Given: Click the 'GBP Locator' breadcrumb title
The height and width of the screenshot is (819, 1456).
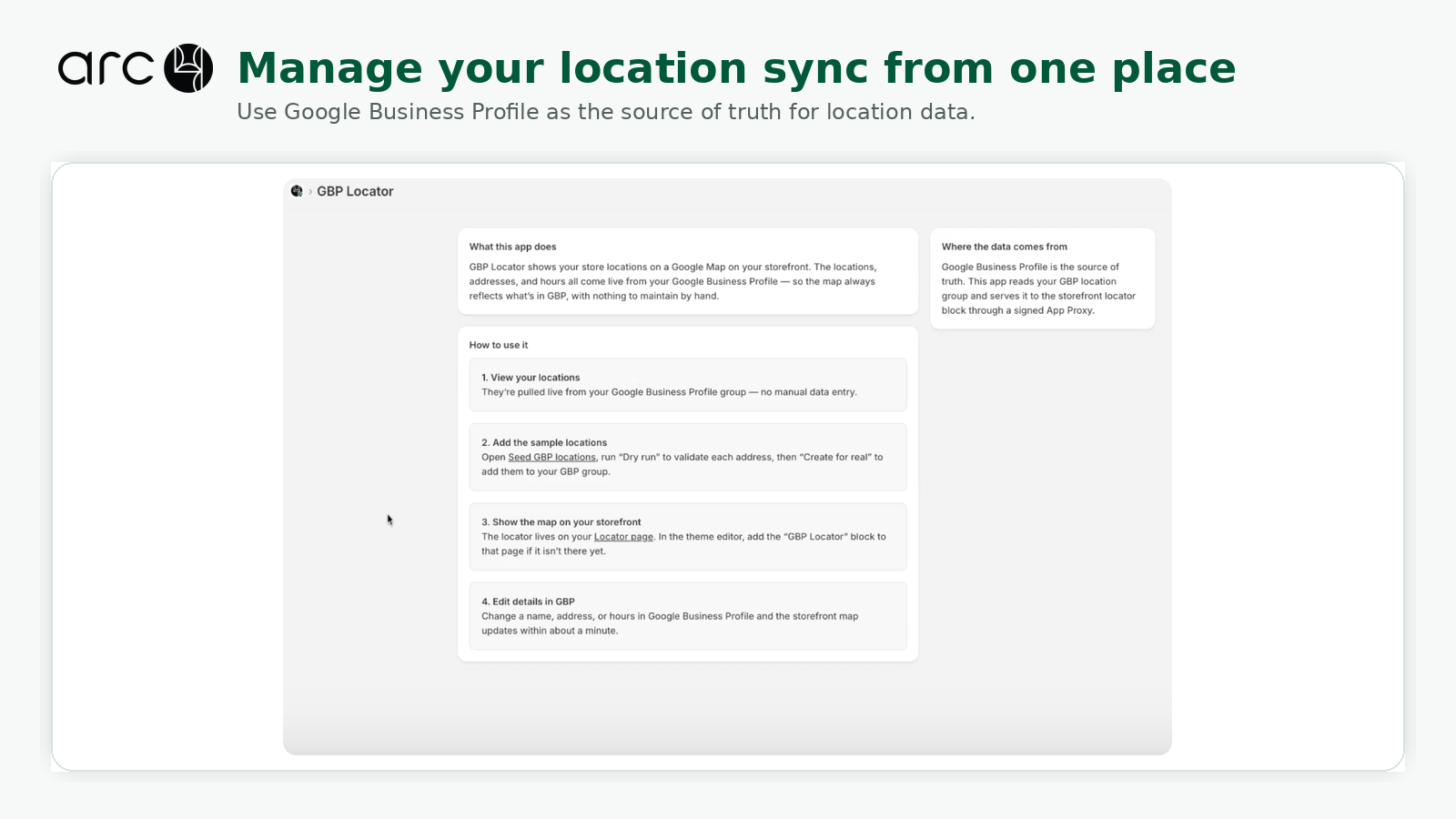Looking at the screenshot, I should [355, 191].
